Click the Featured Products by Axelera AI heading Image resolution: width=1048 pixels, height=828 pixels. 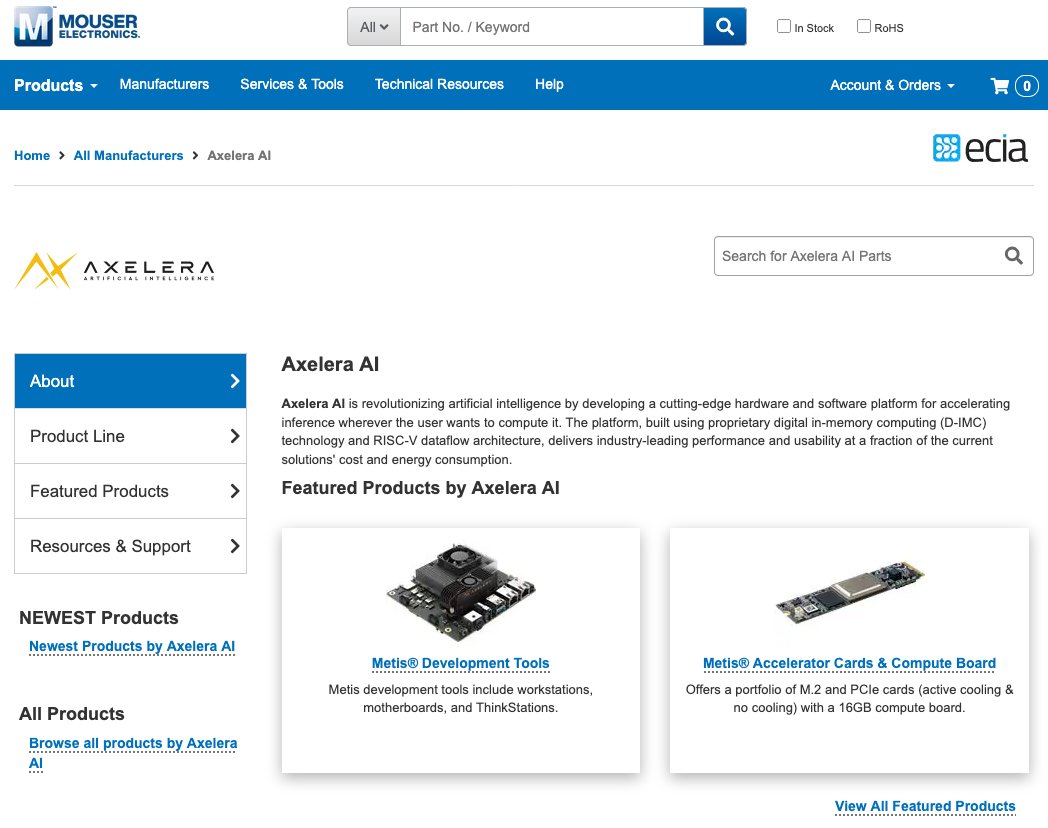(420, 488)
